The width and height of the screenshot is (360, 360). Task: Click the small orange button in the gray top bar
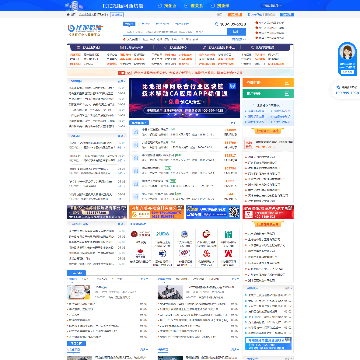coord(235,15)
